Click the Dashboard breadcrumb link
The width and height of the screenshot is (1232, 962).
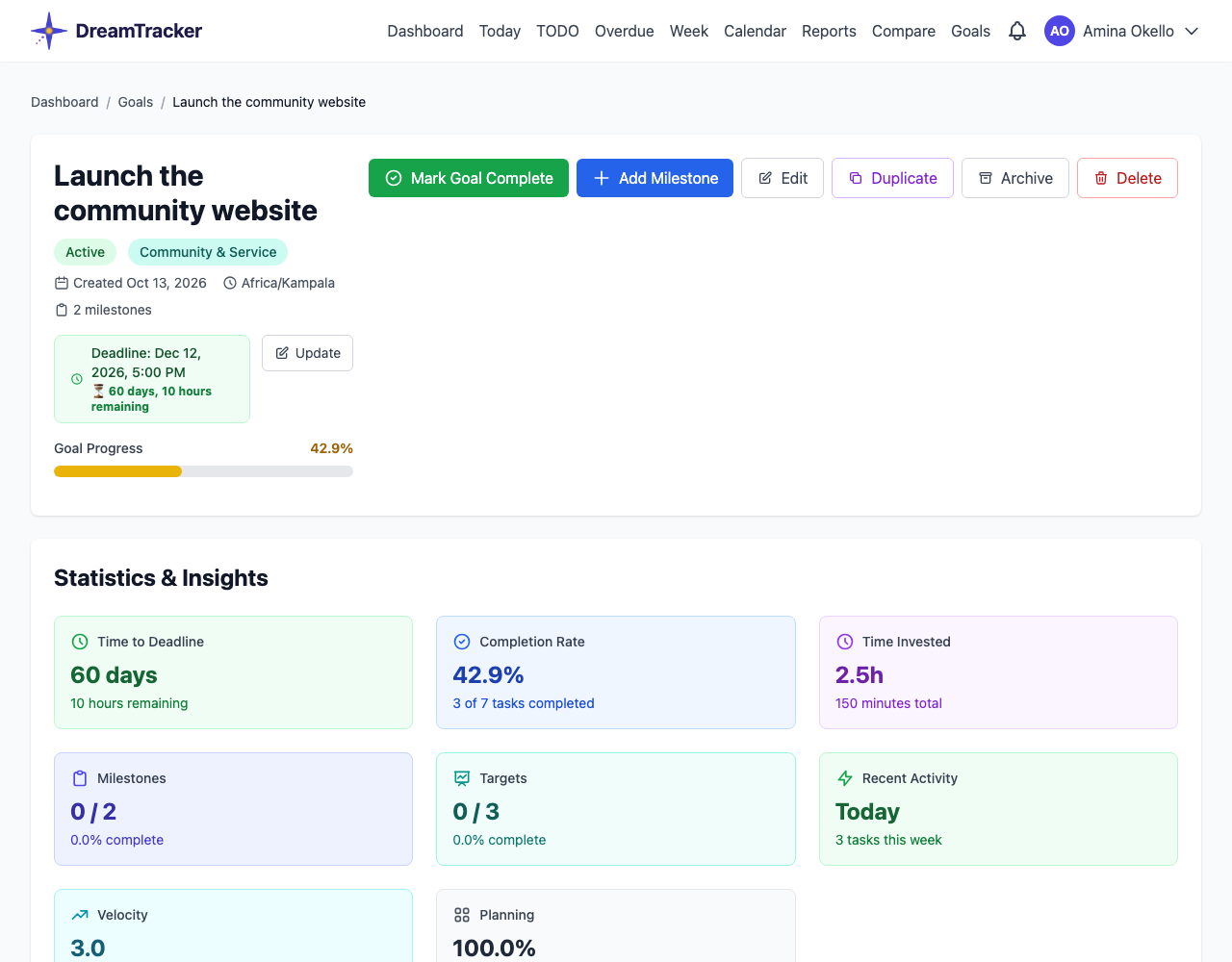tap(64, 102)
